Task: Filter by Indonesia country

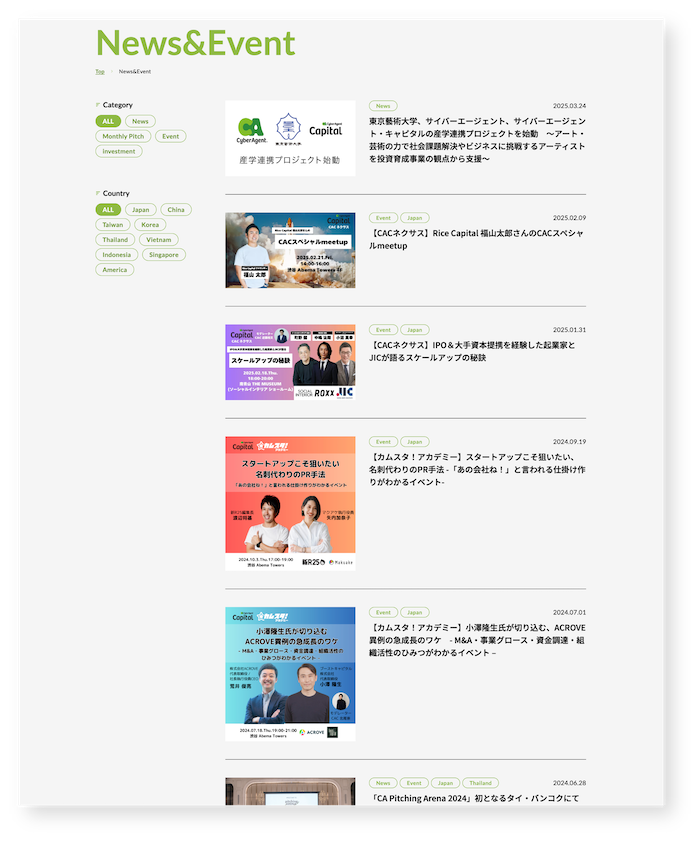Action: [x=116, y=255]
